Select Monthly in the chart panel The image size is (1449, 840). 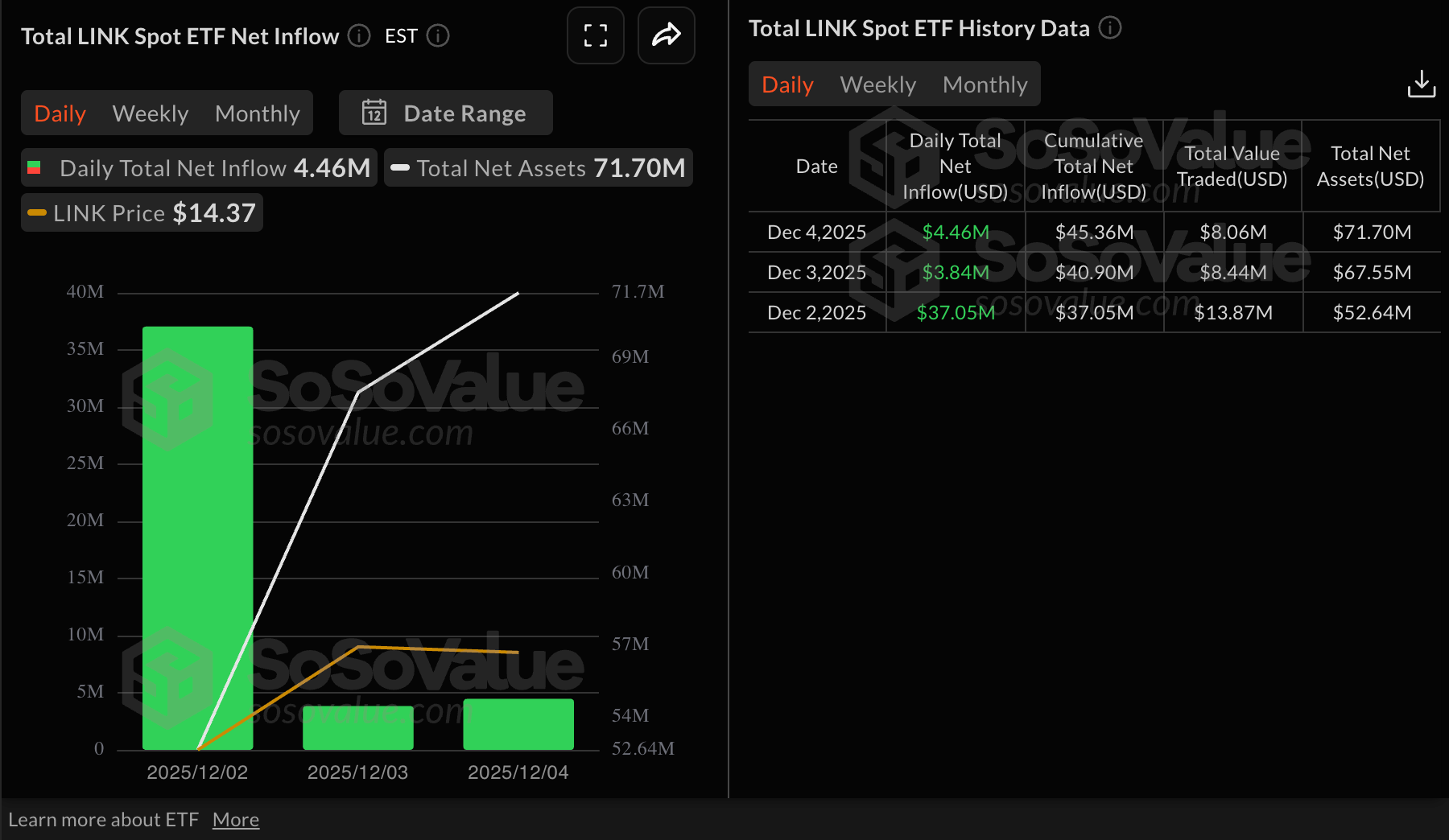[x=257, y=113]
